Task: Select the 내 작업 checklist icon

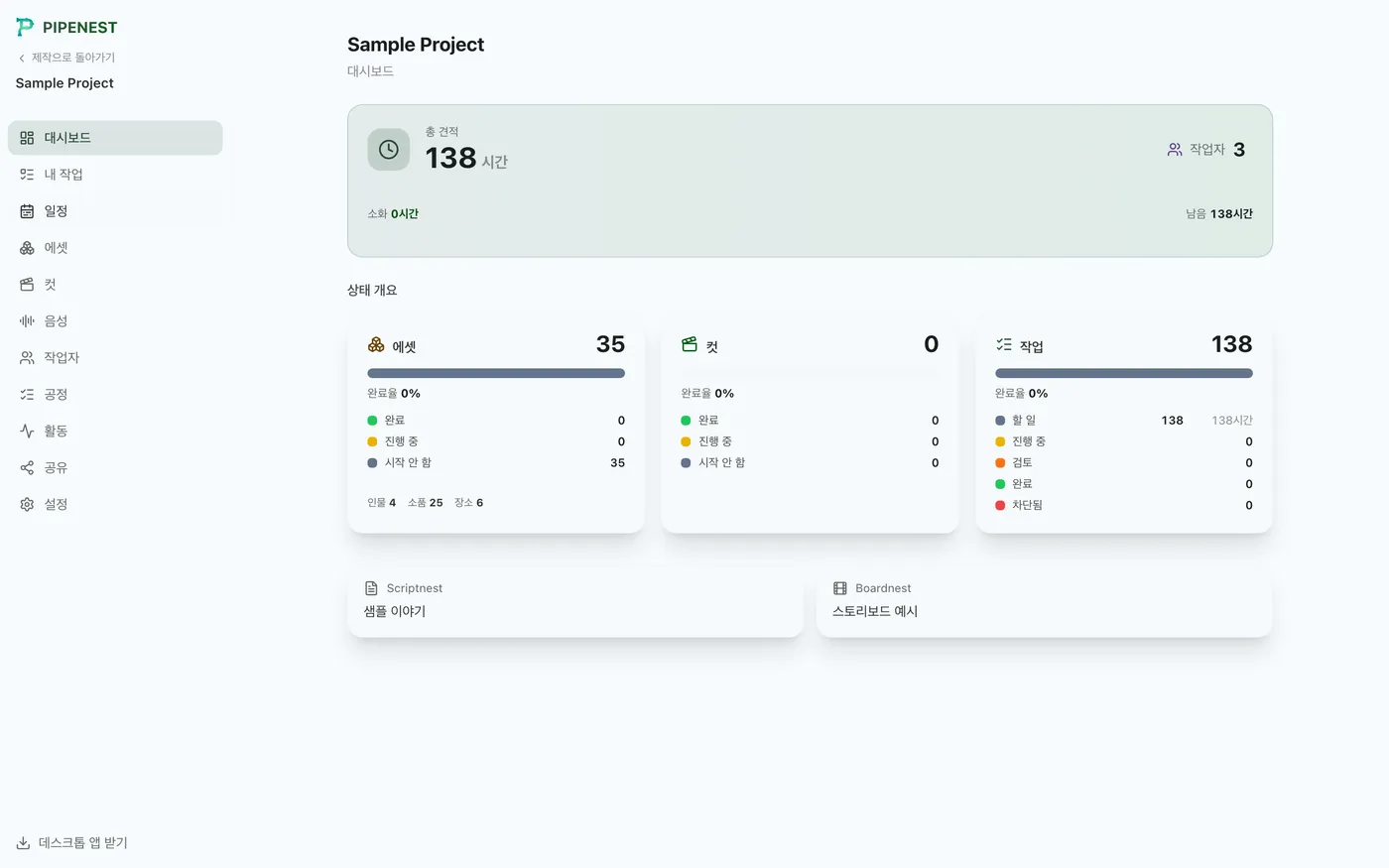Action: (27, 175)
